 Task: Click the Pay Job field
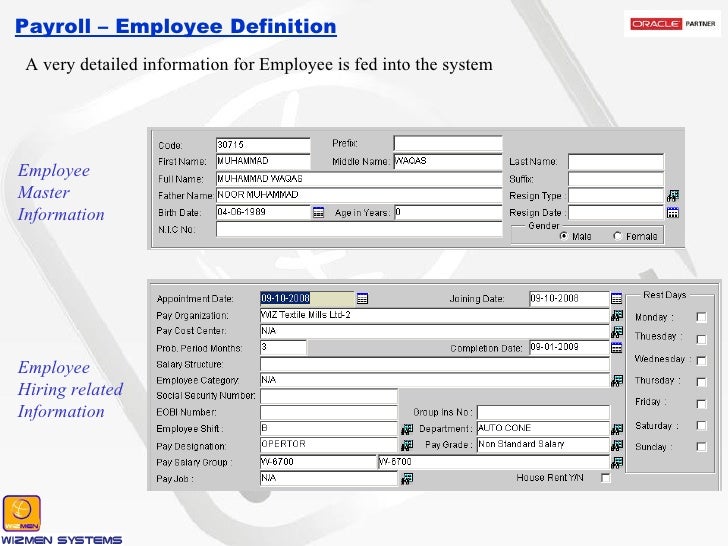[329, 478]
